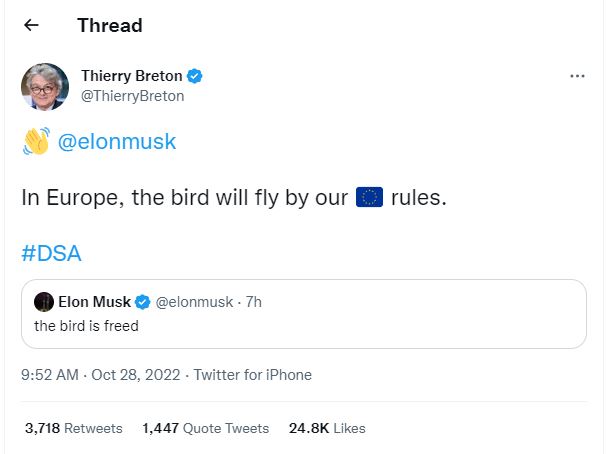Click the Thierry Breton display name

(132, 76)
